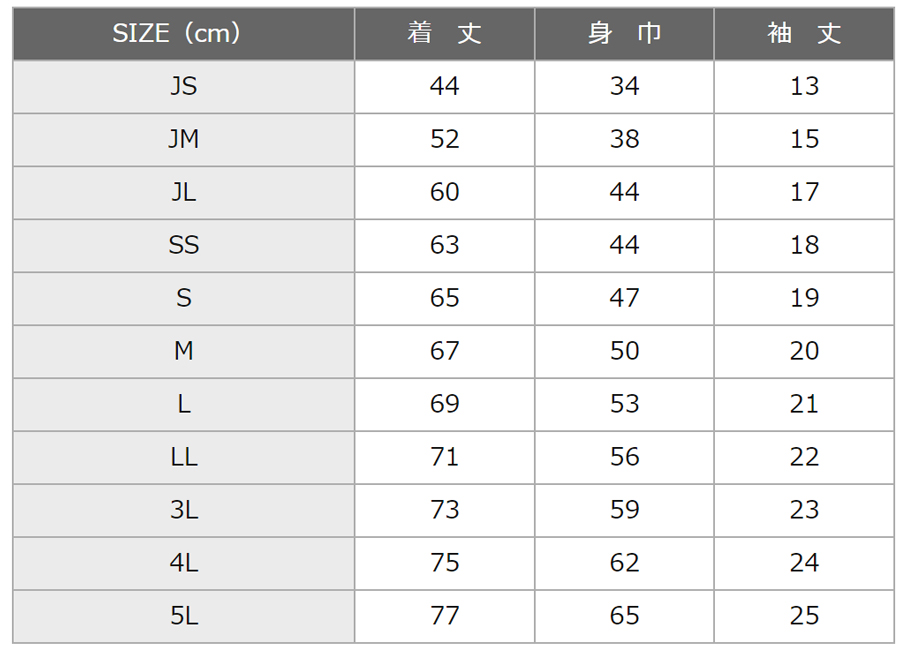Select the 袖丈 value 19 for size S
900x654 pixels.
pyautogui.click(x=804, y=299)
